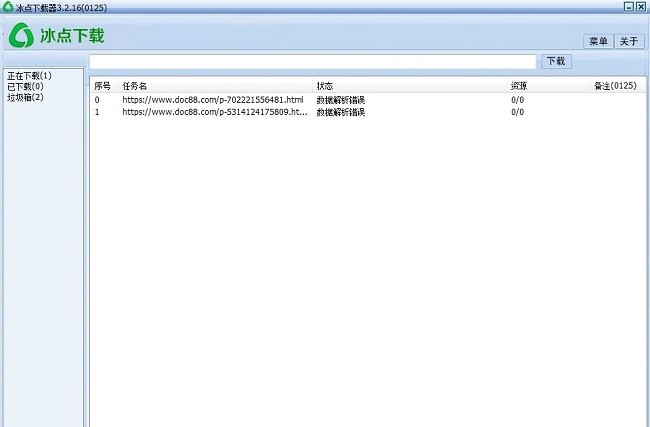650x427 pixels.
Task: Sort by the 序号 column header
Action: tap(102, 86)
